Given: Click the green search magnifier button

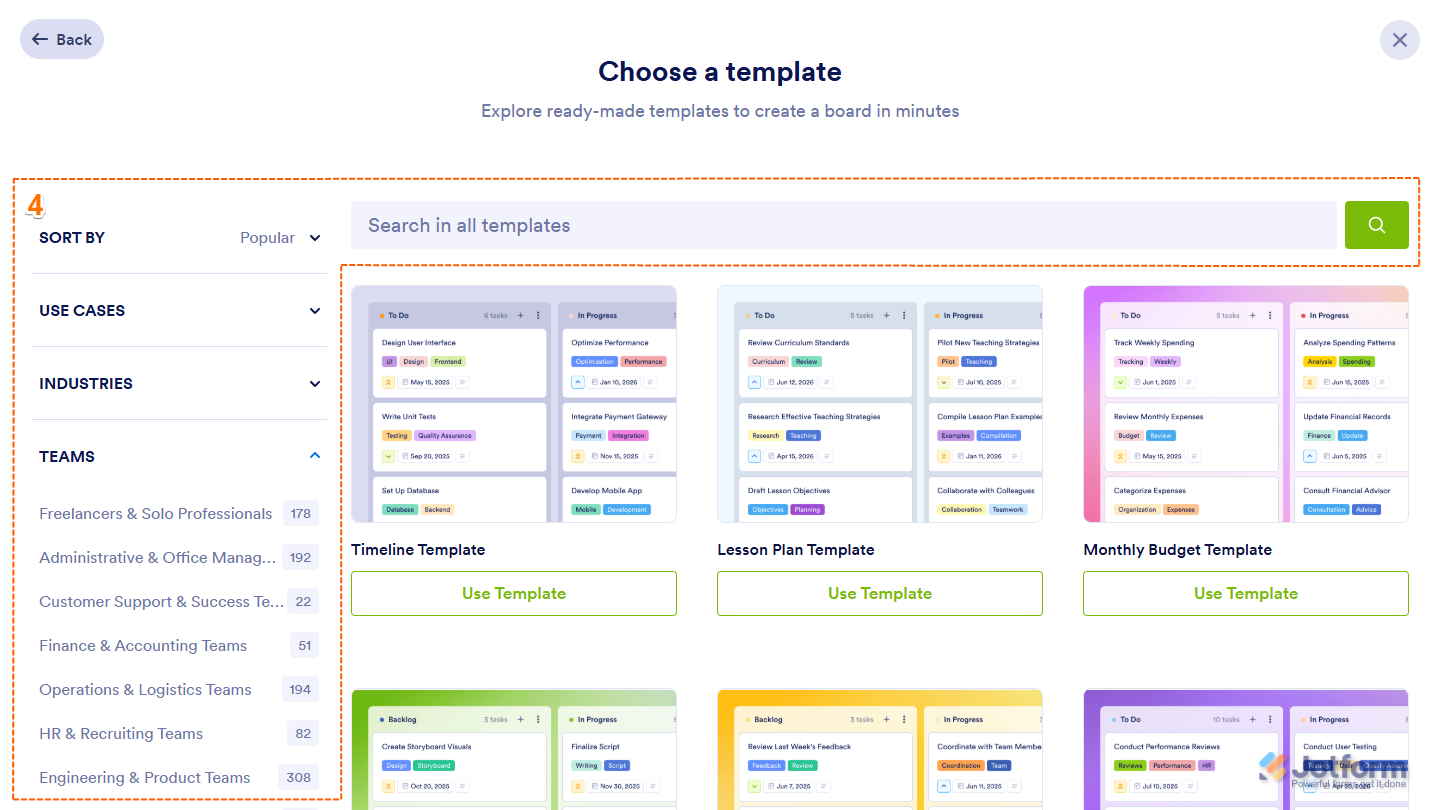Looking at the screenshot, I should click(x=1376, y=225).
